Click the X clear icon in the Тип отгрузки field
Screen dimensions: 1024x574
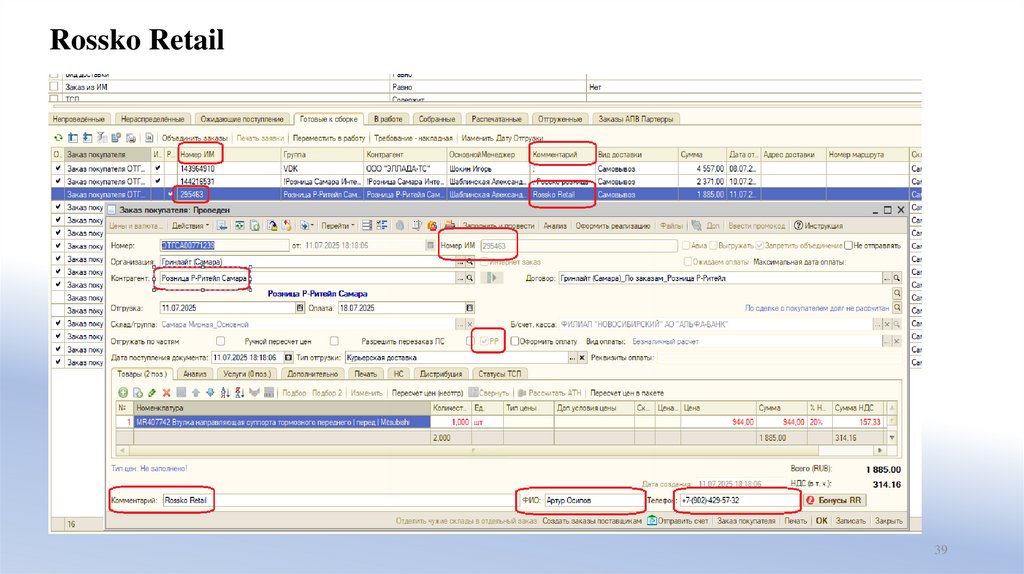582,358
